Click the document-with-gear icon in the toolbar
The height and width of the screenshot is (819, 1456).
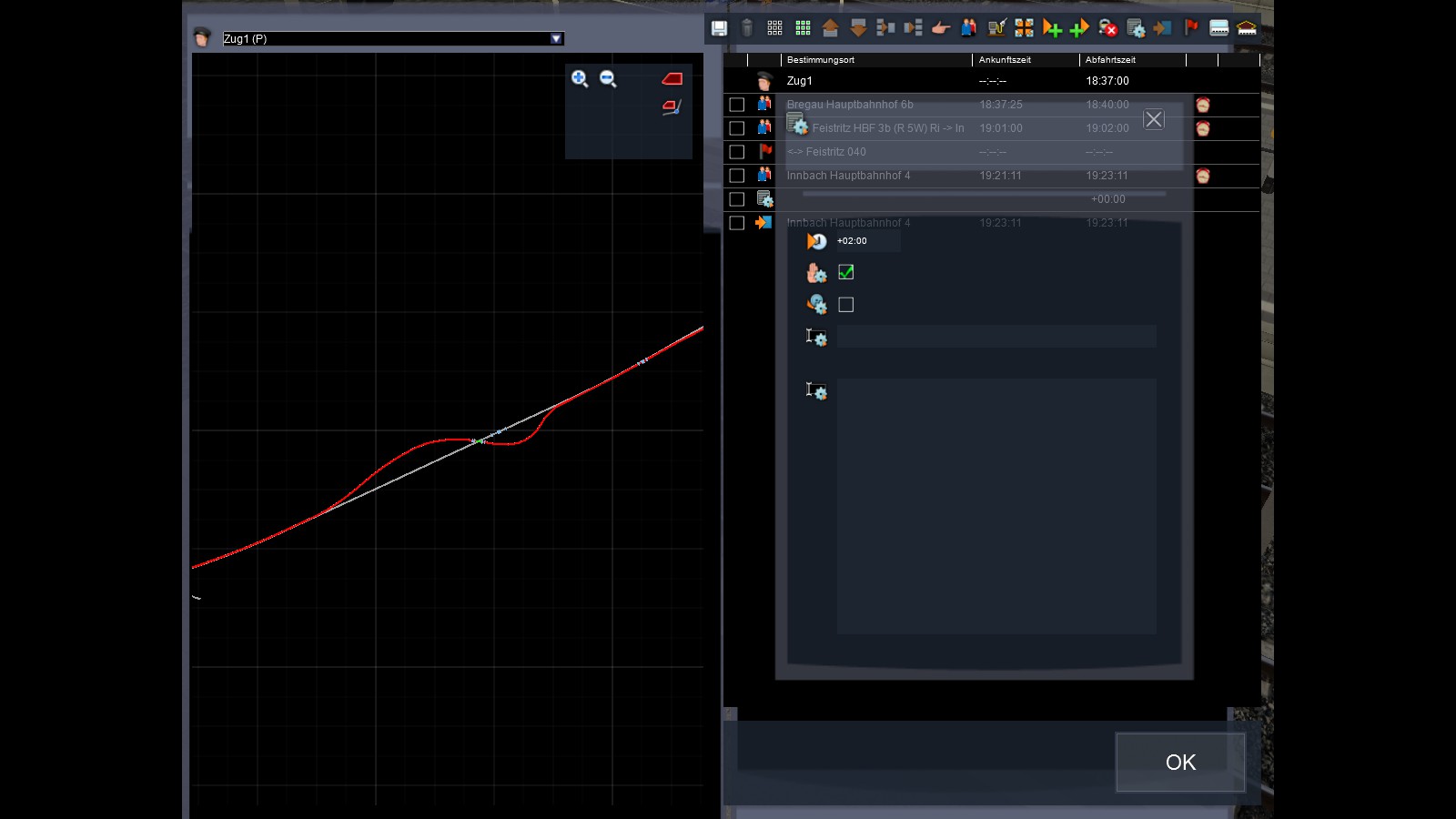pos(1136,28)
